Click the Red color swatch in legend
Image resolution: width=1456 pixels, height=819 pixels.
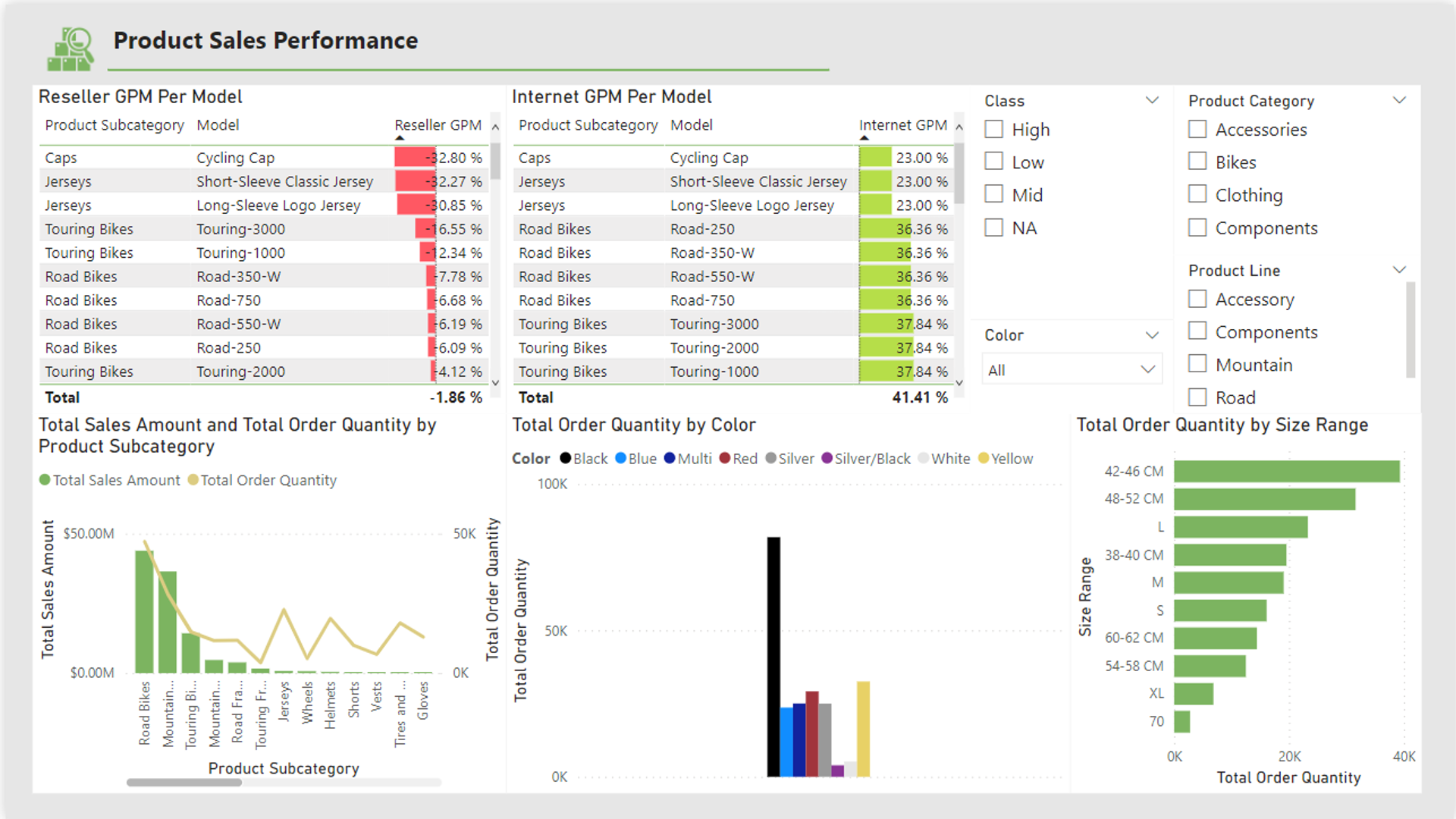tap(726, 458)
